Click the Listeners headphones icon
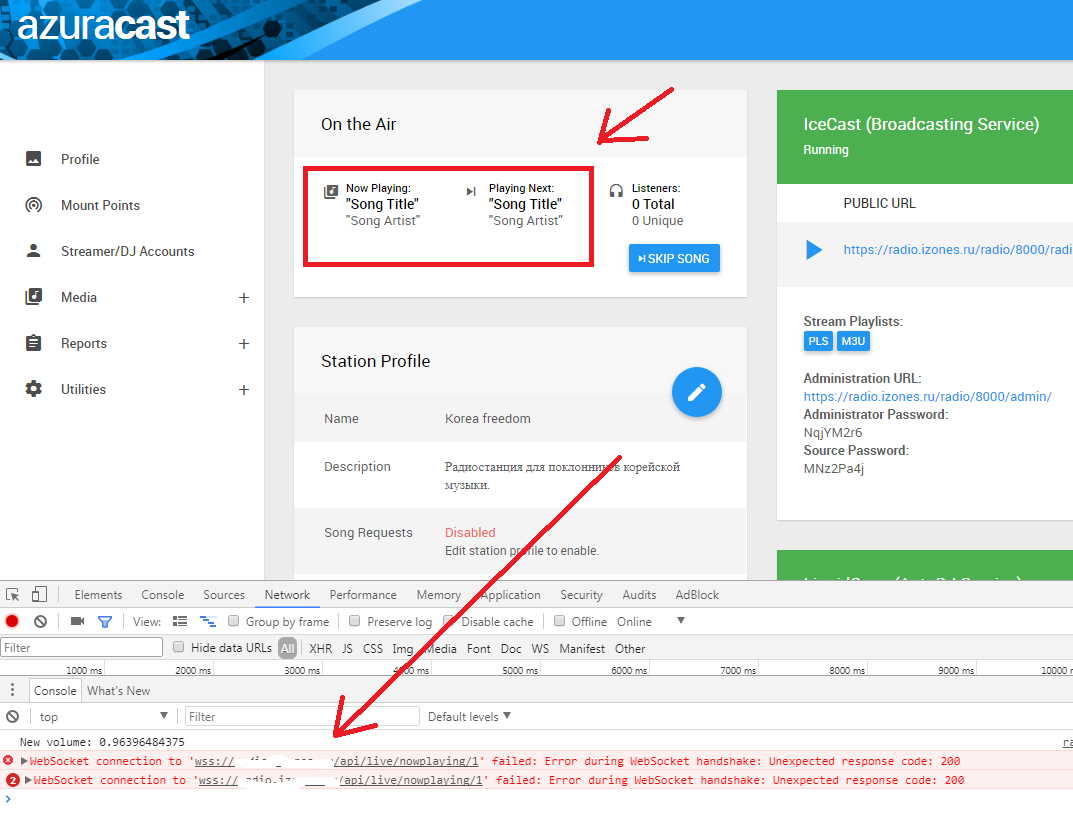 point(616,191)
